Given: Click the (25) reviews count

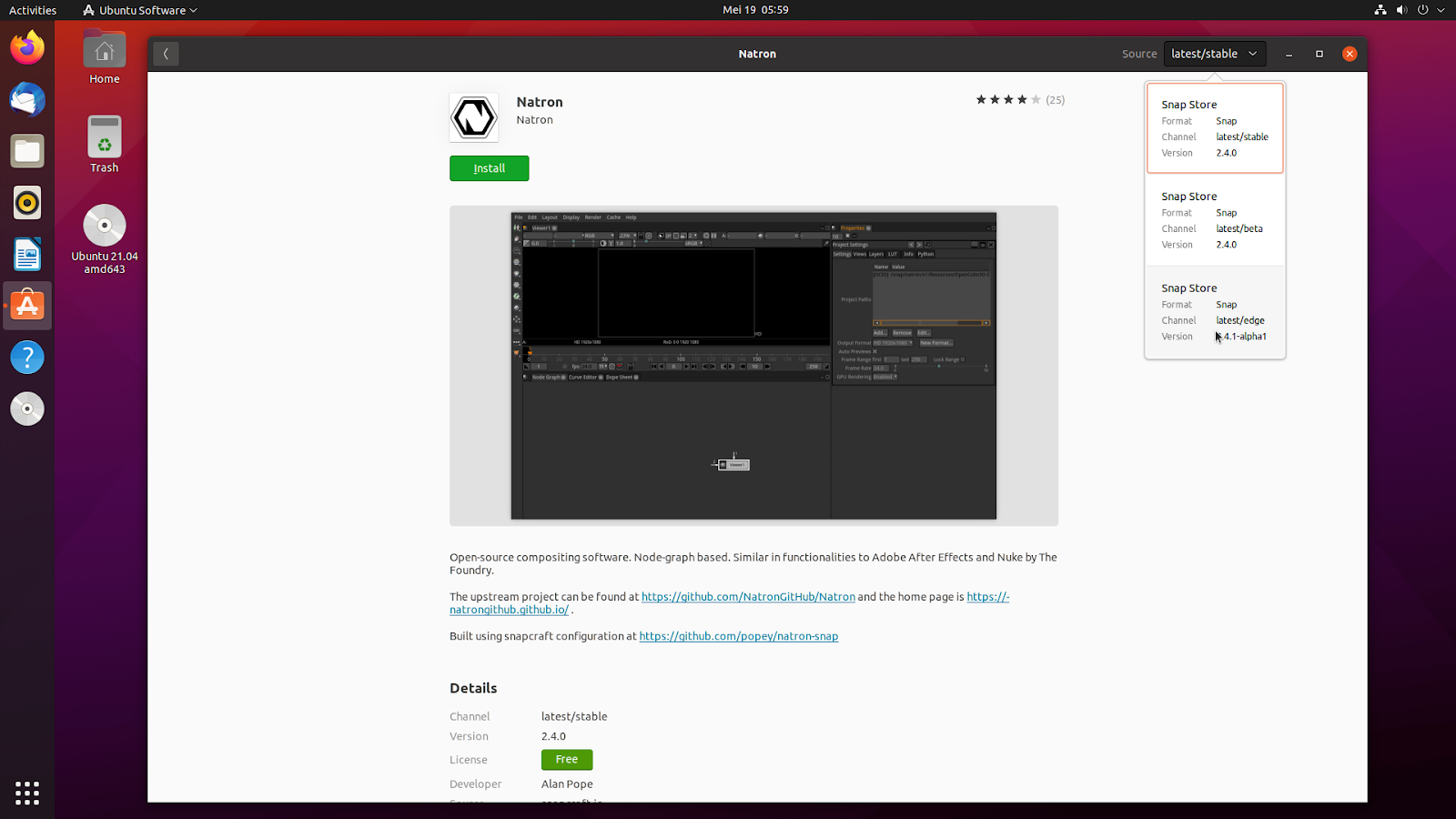Looking at the screenshot, I should coord(1055,100).
